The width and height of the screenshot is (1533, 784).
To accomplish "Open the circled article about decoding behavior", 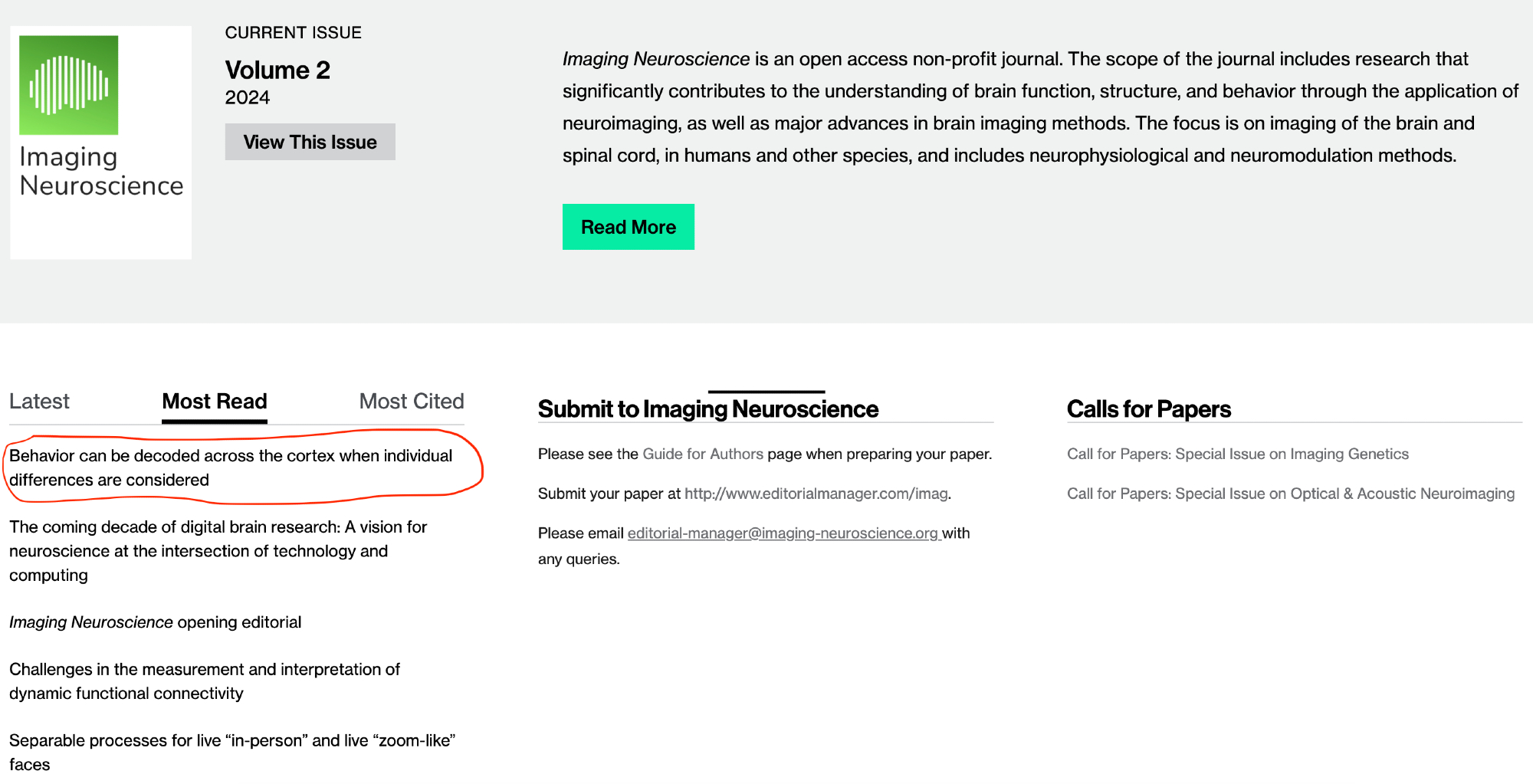I will pyautogui.click(x=231, y=467).
